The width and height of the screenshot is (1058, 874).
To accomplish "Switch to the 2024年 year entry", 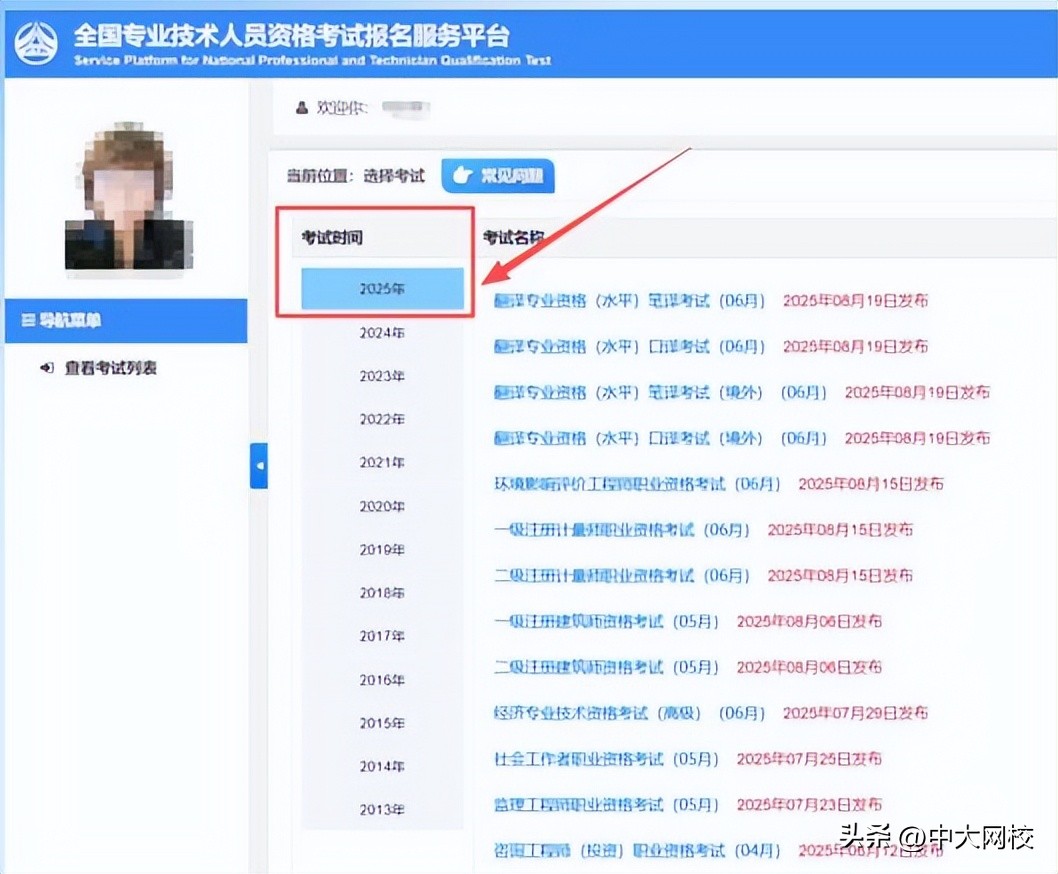I will pyautogui.click(x=382, y=332).
